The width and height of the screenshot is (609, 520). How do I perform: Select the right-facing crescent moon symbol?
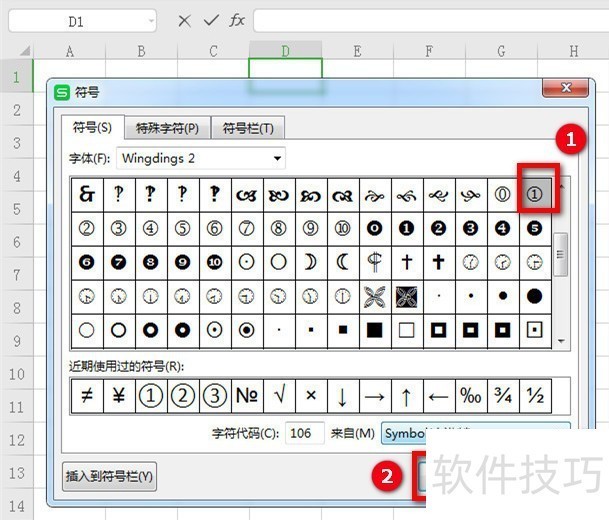[x=310, y=263]
